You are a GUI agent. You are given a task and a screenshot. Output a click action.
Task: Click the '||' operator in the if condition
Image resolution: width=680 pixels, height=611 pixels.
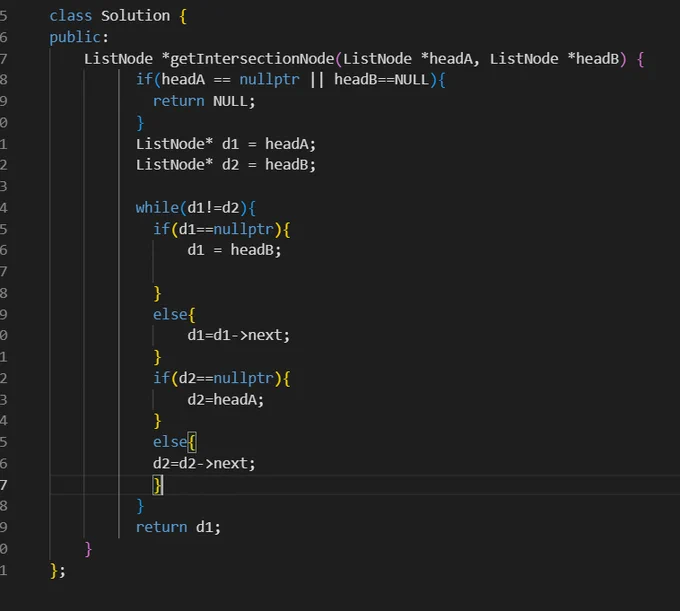(x=317, y=80)
